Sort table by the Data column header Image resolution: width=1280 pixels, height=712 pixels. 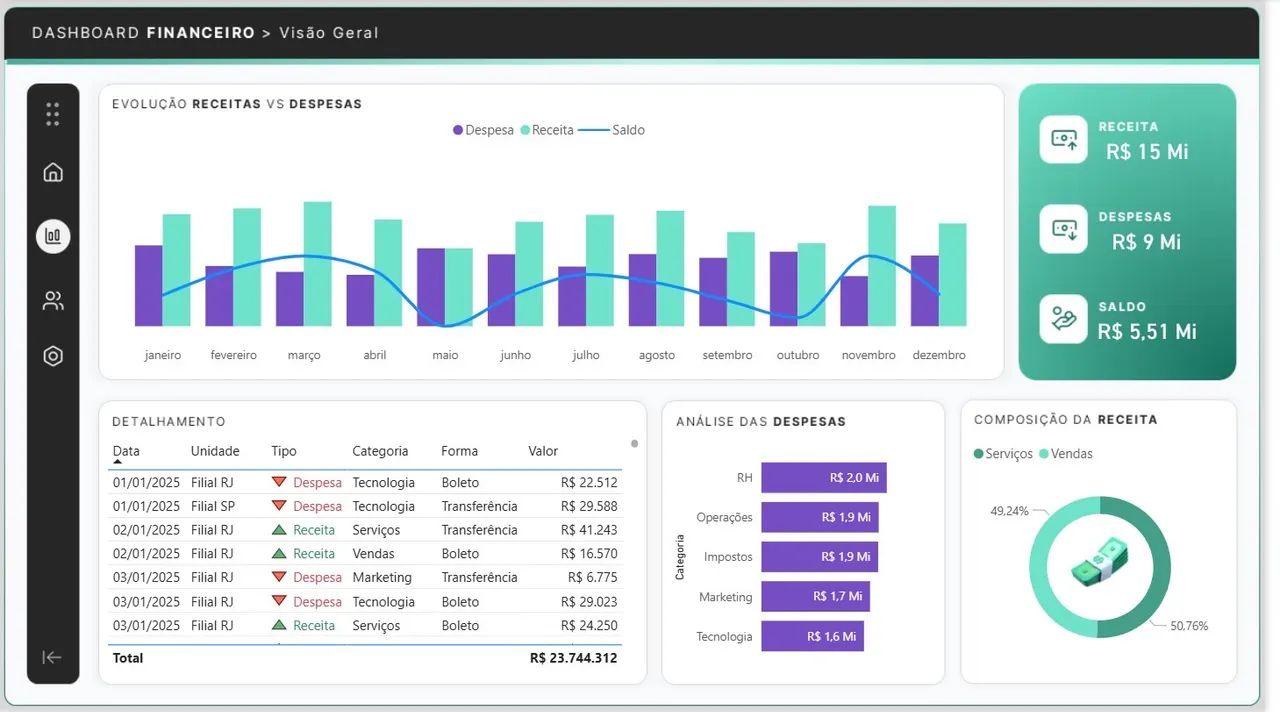(x=126, y=451)
